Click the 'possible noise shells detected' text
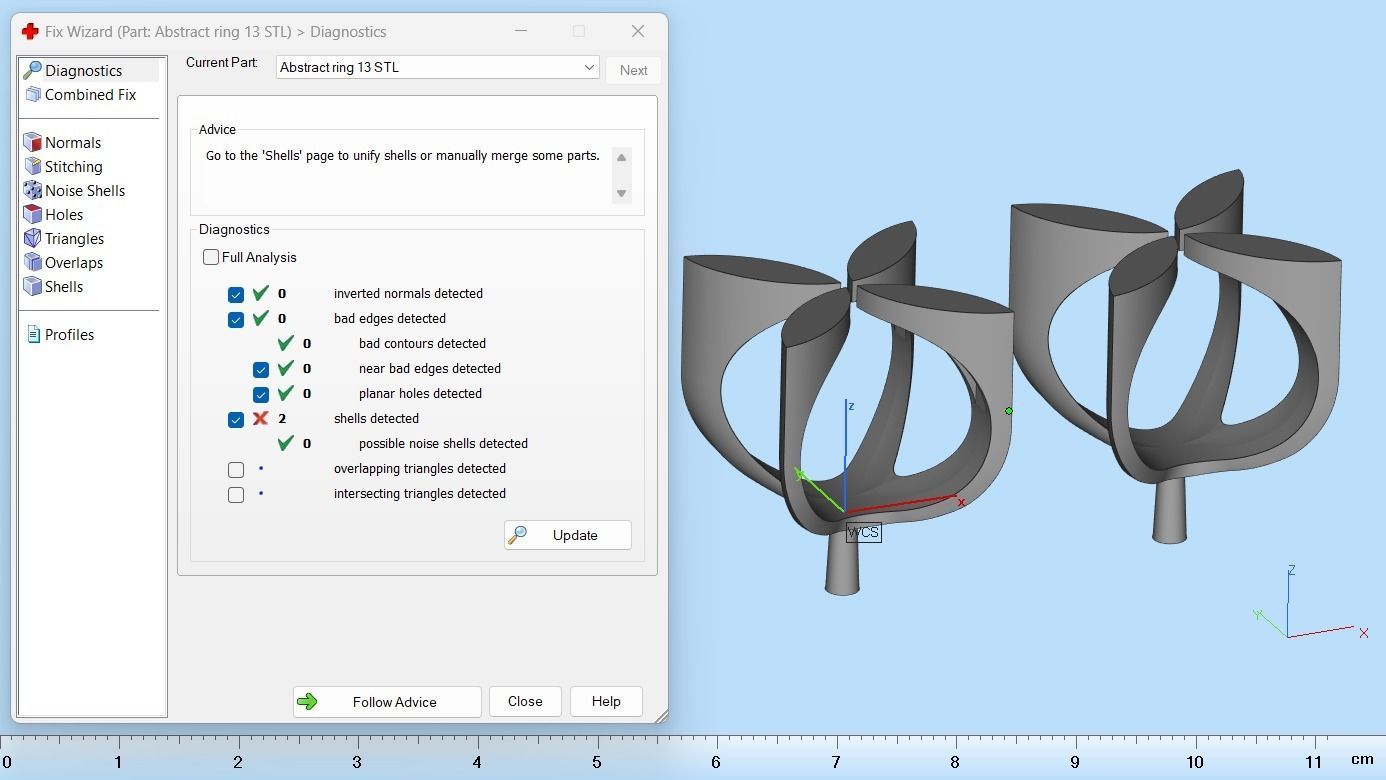The height and width of the screenshot is (780, 1386). click(x=443, y=443)
